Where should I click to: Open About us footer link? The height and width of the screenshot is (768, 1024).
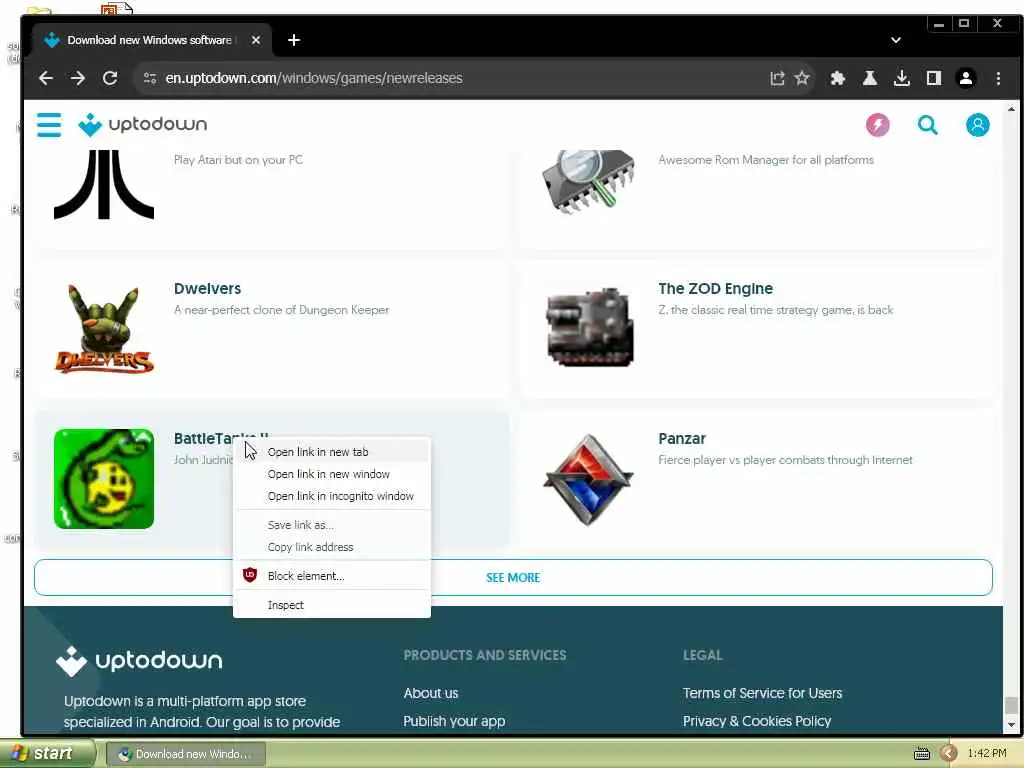[x=430, y=693]
